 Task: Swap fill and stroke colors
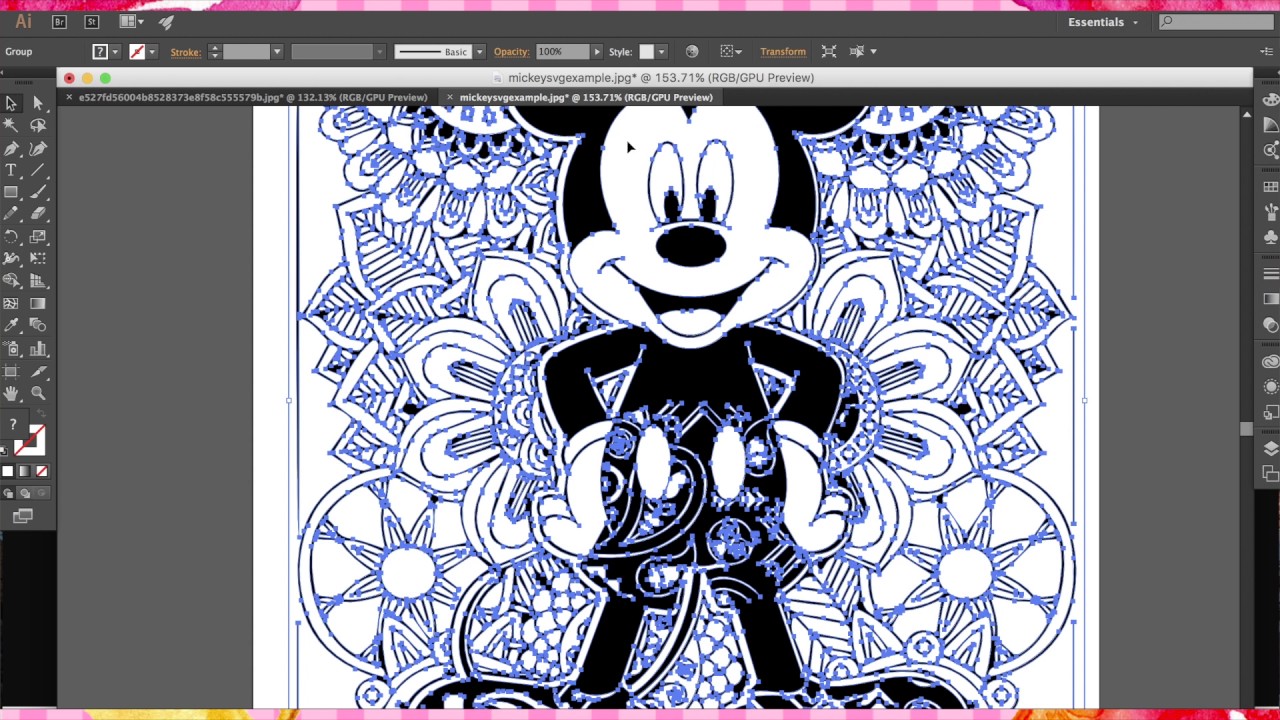[40, 414]
